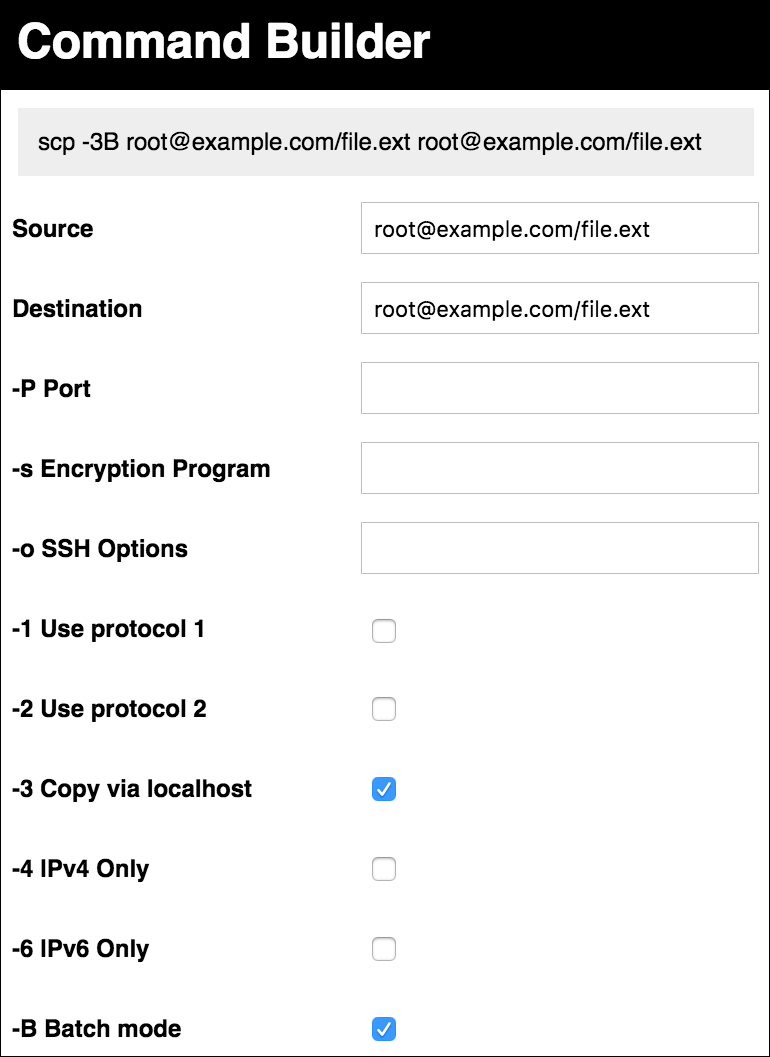Viewport: 770px width, 1057px height.
Task: Click the -s Encryption Program field
Action: pos(560,468)
